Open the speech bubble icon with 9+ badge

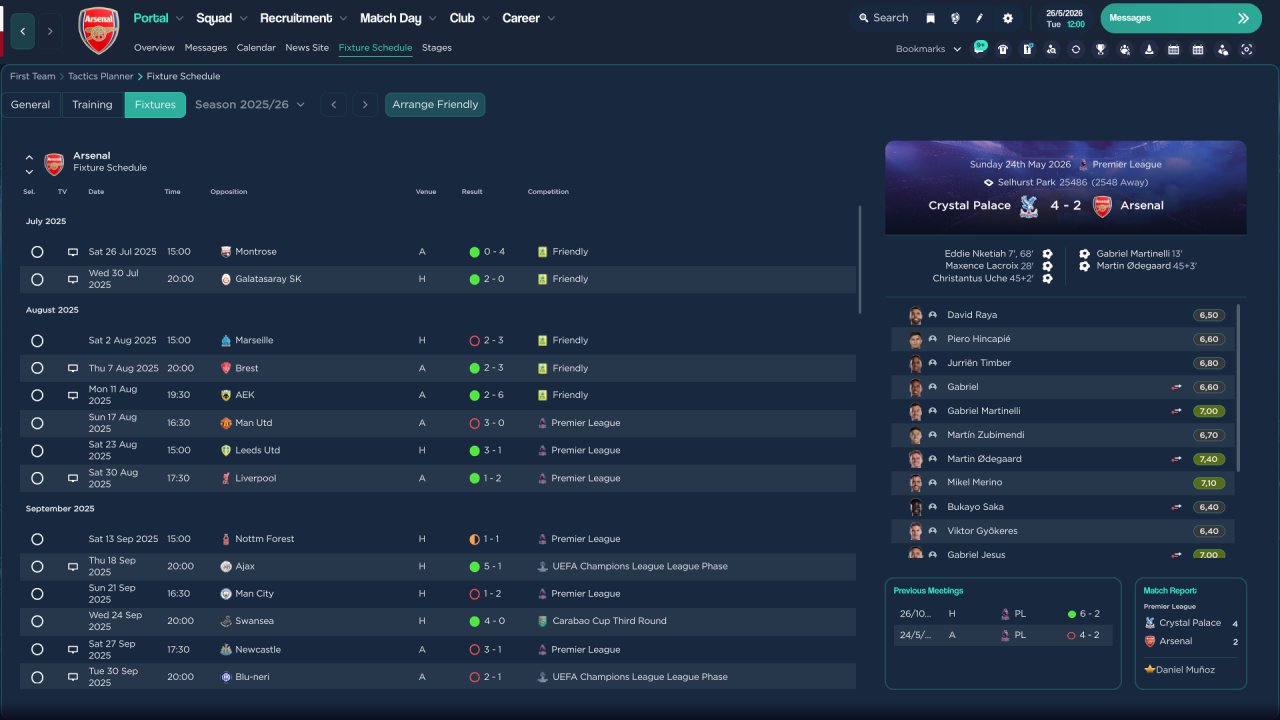(x=979, y=48)
